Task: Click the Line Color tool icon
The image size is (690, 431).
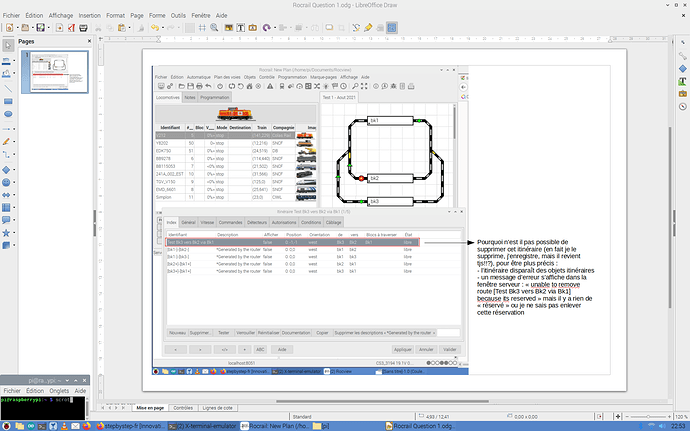Action: pos(6,61)
